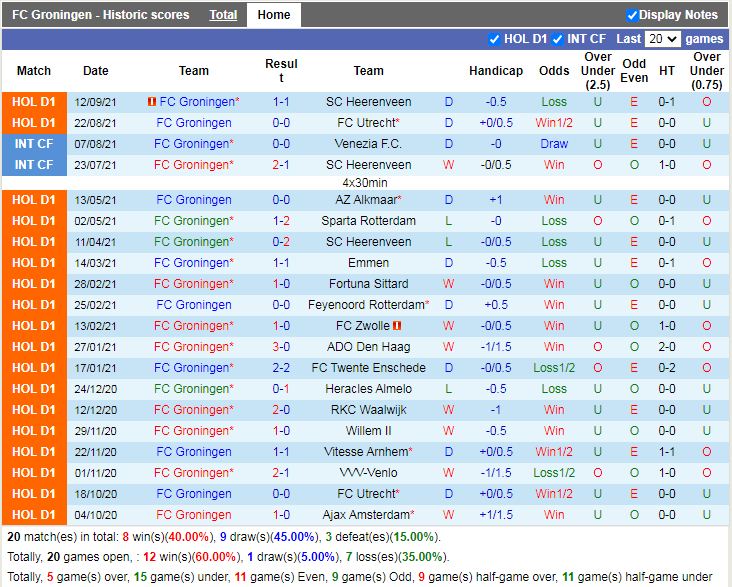Open the Vitesse Arnhem team link
732x587 pixels.
click(368, 452)
